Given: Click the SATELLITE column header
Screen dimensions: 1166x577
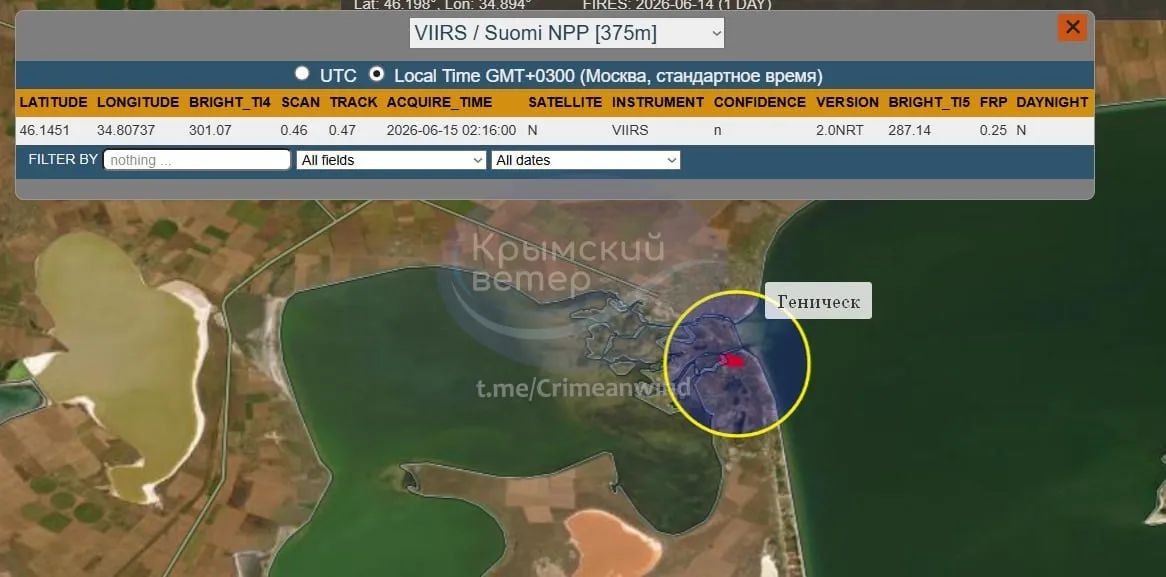Looking at the screenshot, I should click(x=565, y=103).
